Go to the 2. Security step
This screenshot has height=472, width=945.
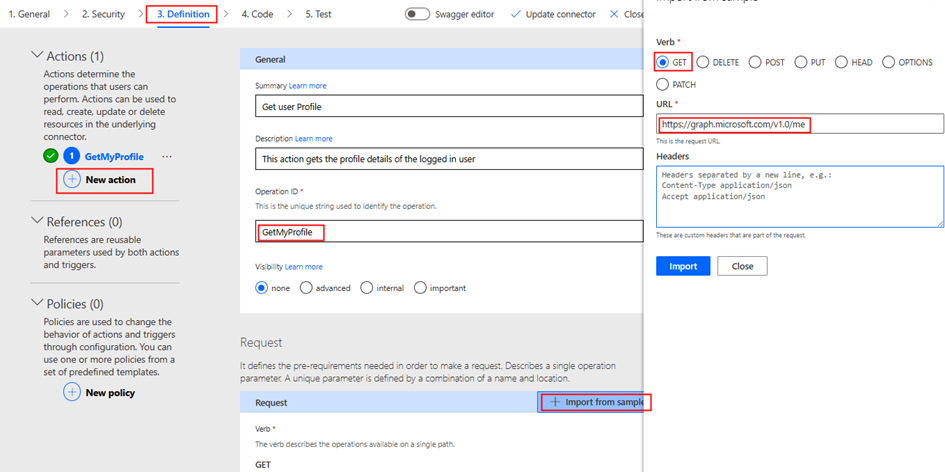point(103,14)
